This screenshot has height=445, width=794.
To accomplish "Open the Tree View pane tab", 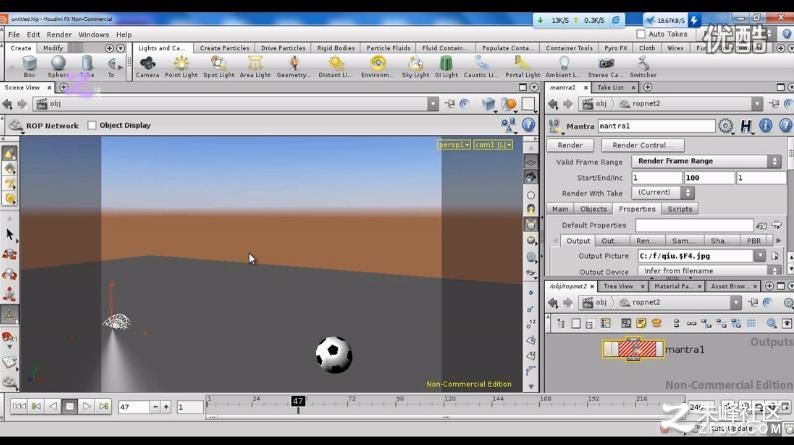I will click(x=618, y=286).
